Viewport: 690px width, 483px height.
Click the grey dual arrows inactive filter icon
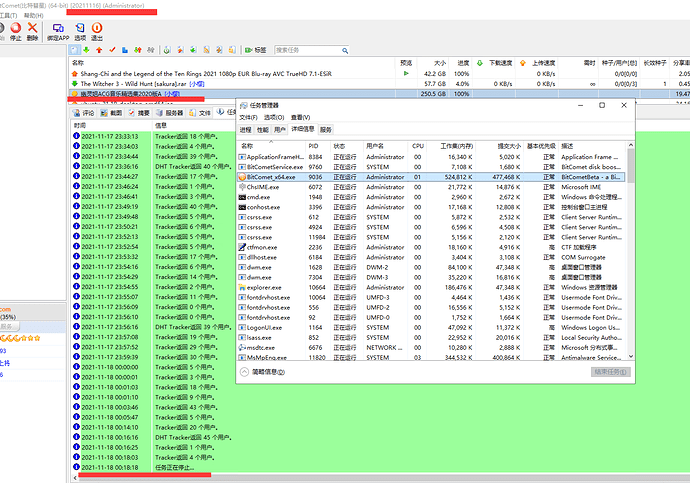(151, 50)
